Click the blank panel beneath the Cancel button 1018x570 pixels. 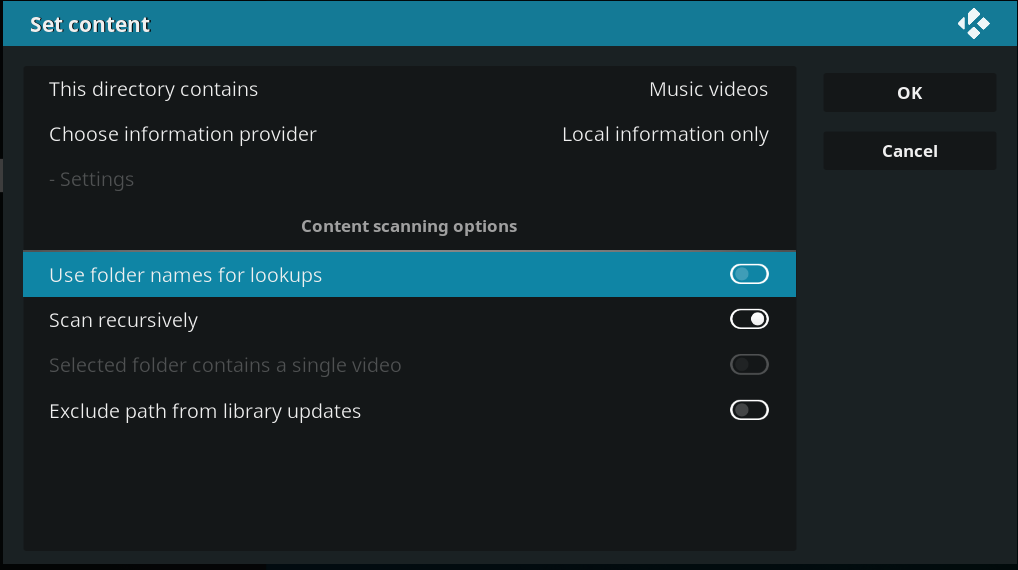click(910, 364)
